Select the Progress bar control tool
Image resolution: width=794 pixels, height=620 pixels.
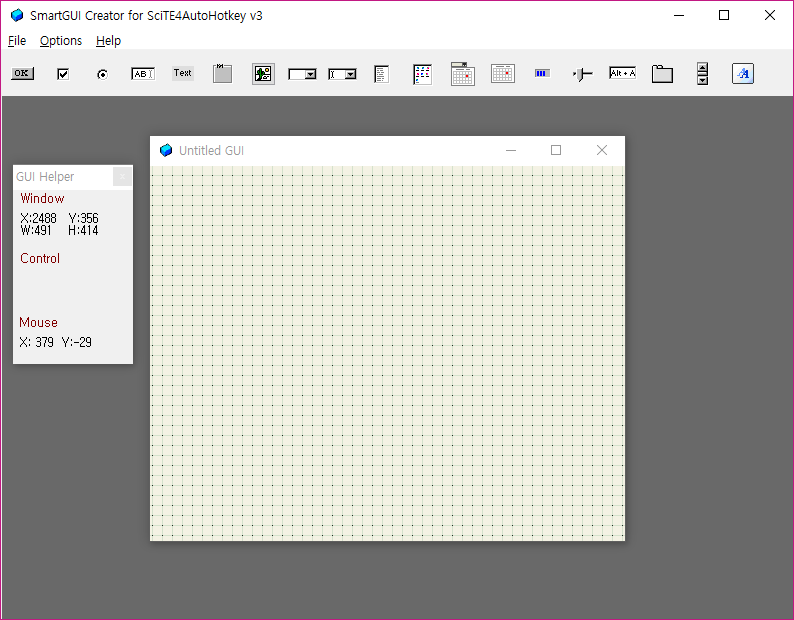542,73
